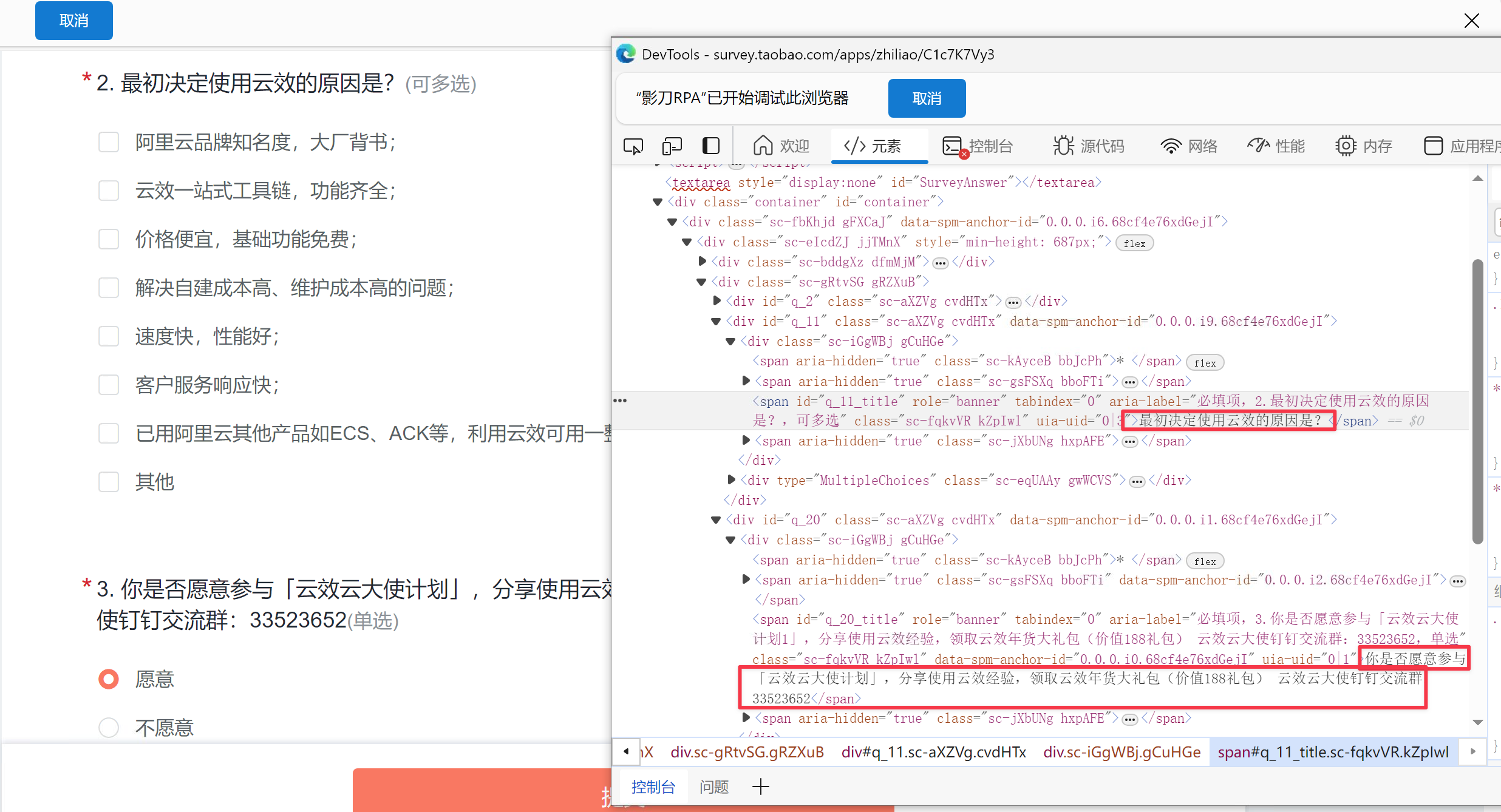Viewport: 1501px width, 812px height.
Task: Toggle device emulation icon
Action: pos(672,146)
